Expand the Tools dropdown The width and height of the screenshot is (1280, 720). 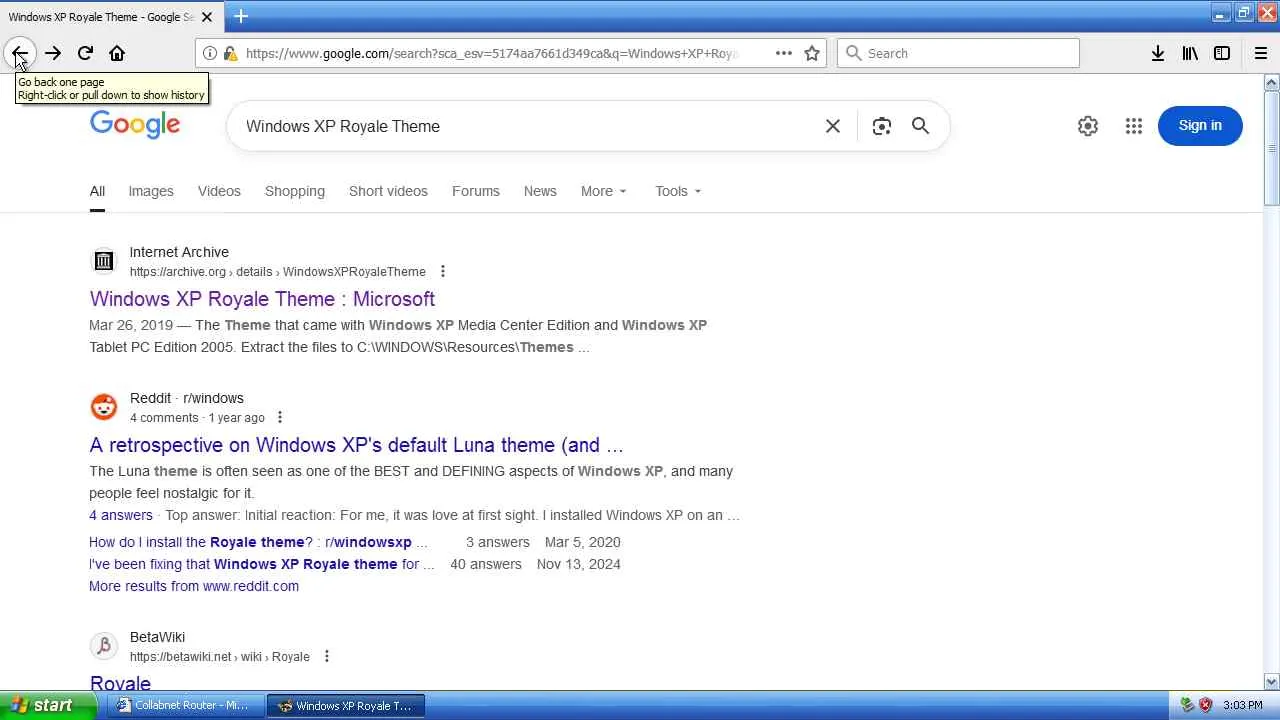[x=678, y=191]
